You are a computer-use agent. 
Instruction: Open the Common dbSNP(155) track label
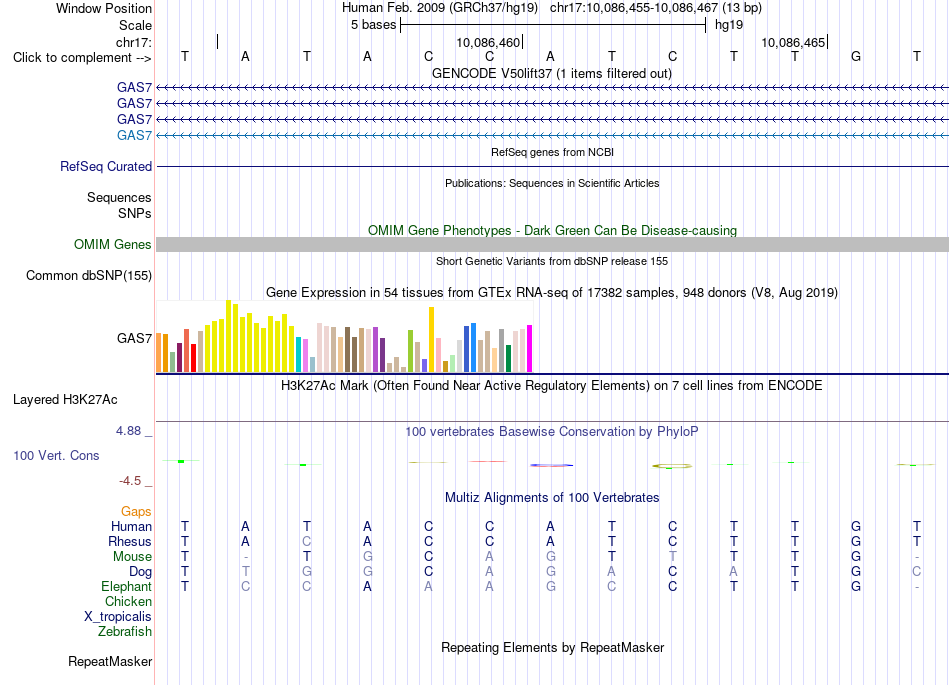pos(88,276)
